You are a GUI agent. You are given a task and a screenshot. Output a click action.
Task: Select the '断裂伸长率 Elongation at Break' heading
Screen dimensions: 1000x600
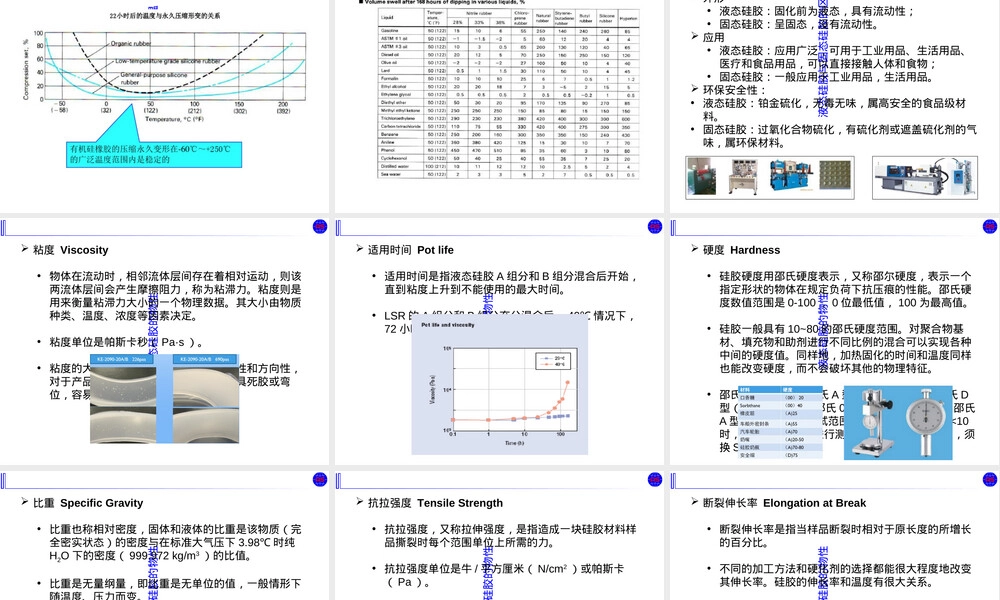coord(784,503)
